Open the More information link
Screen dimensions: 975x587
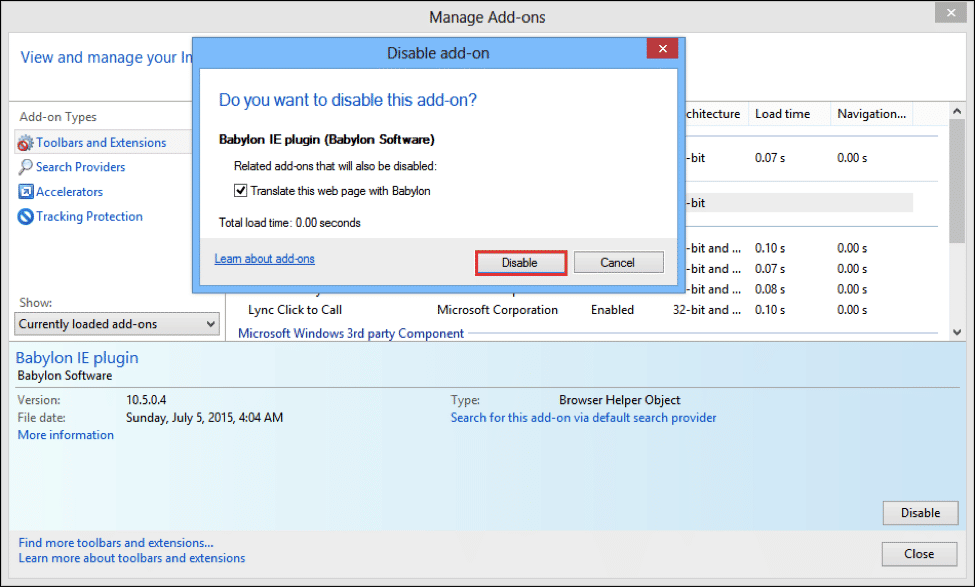pos(66,435)
